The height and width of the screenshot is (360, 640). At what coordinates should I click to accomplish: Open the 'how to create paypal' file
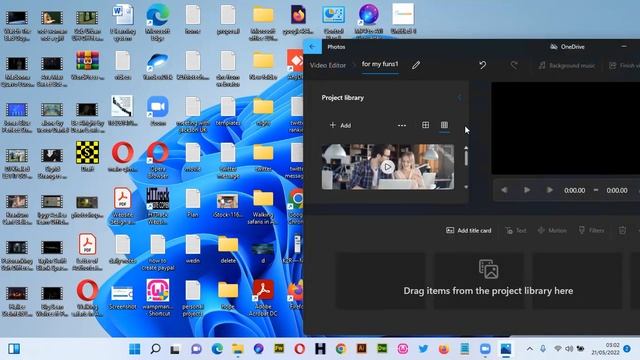pyautogui.click(x=158, y=252)
